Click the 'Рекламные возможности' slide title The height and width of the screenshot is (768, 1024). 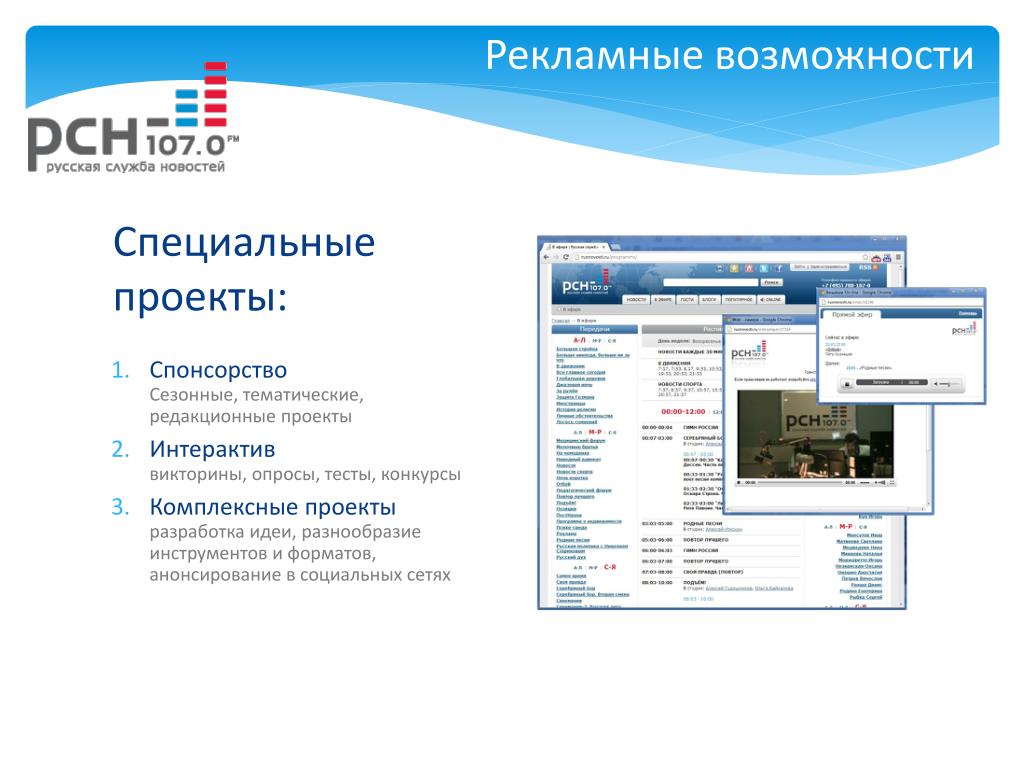729,55
